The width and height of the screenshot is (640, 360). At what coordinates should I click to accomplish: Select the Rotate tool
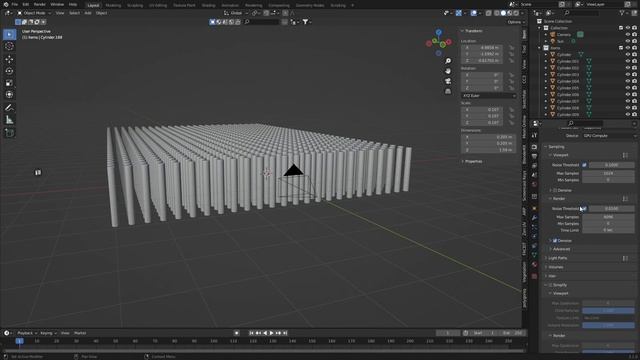point(9,71)
